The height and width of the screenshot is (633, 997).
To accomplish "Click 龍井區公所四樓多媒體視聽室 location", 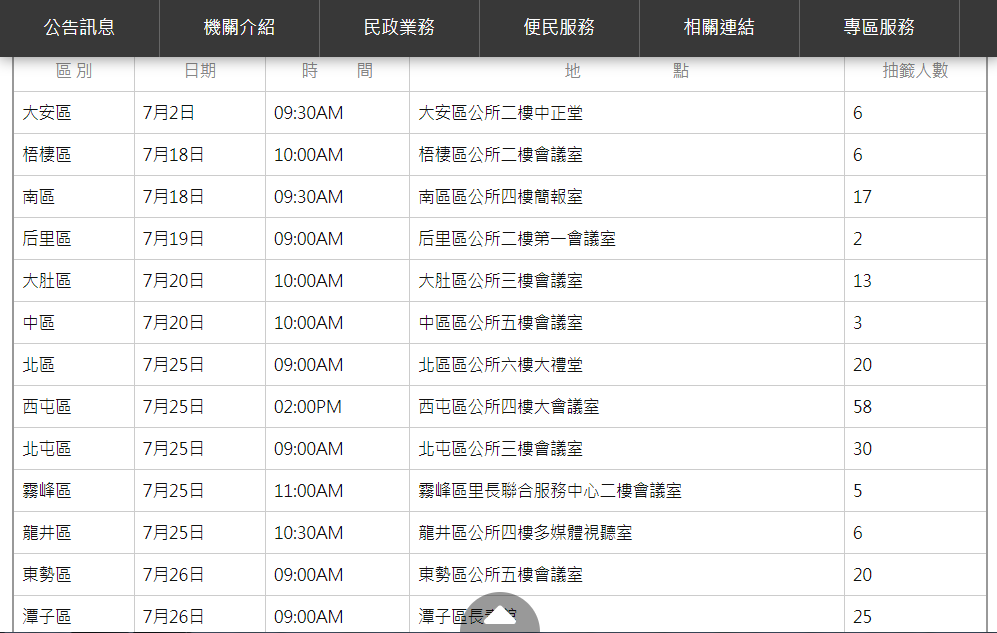I will click(525, 532).
